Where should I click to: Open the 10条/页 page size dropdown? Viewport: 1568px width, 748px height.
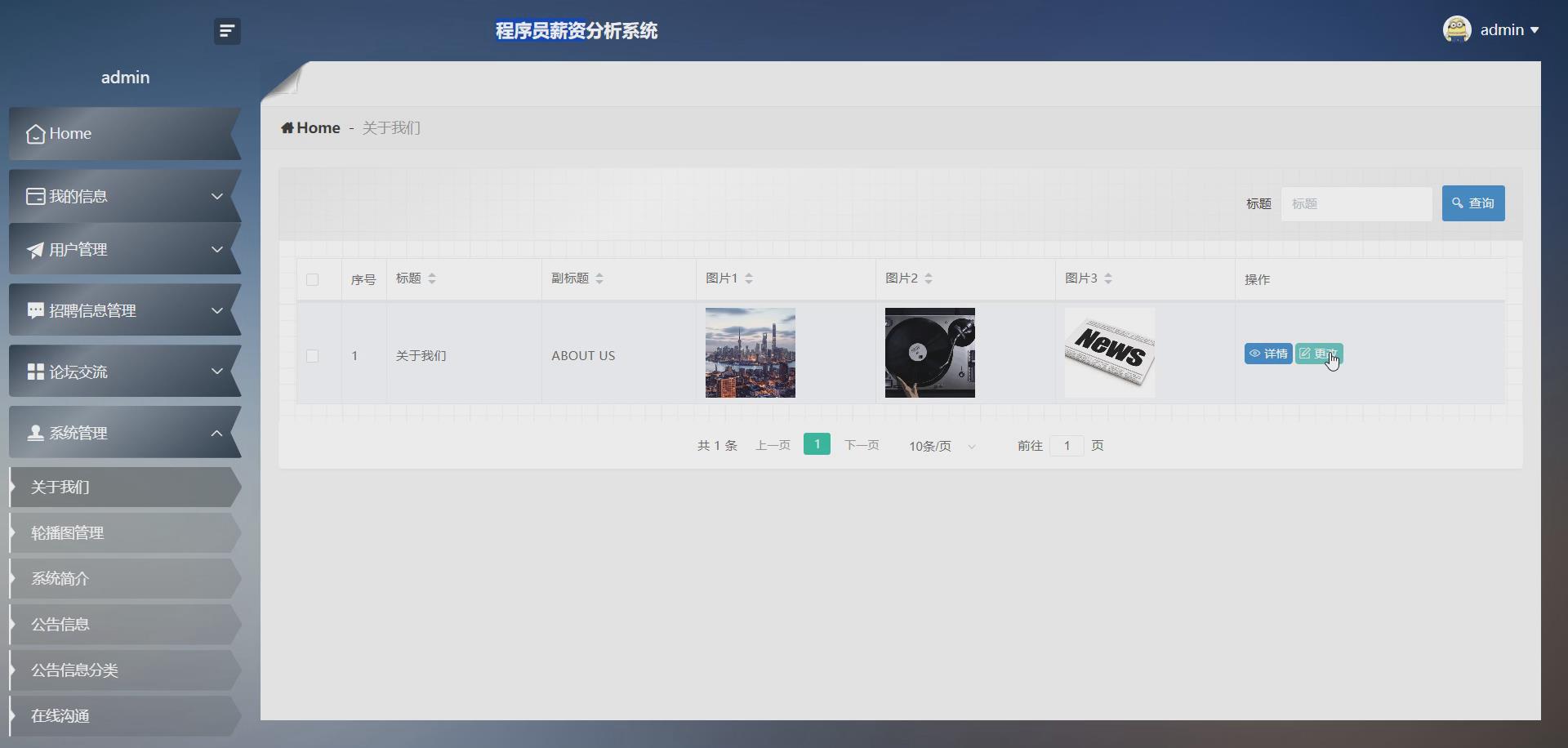(x=940, y=446)
